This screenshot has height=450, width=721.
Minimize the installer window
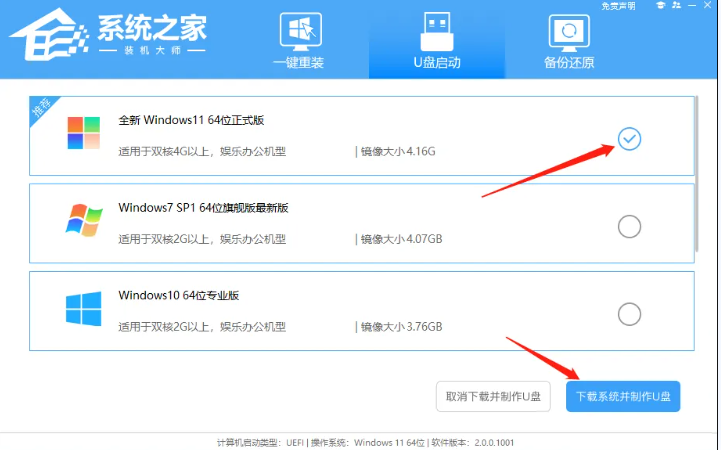(692, 6)
